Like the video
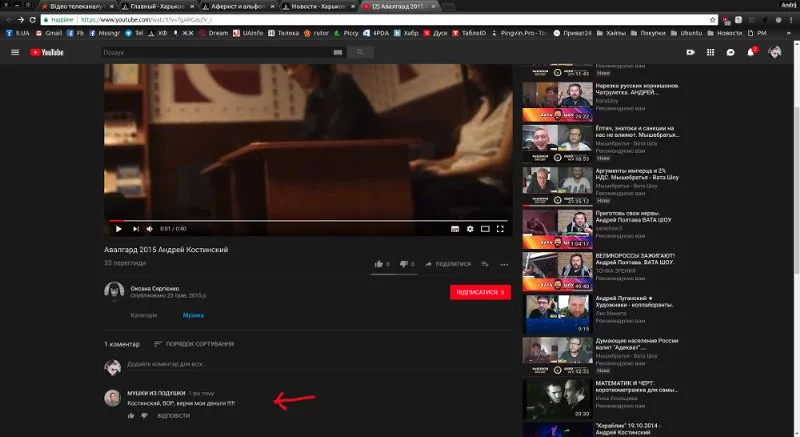The image size is (800, 437). click(x=382, y=264)
